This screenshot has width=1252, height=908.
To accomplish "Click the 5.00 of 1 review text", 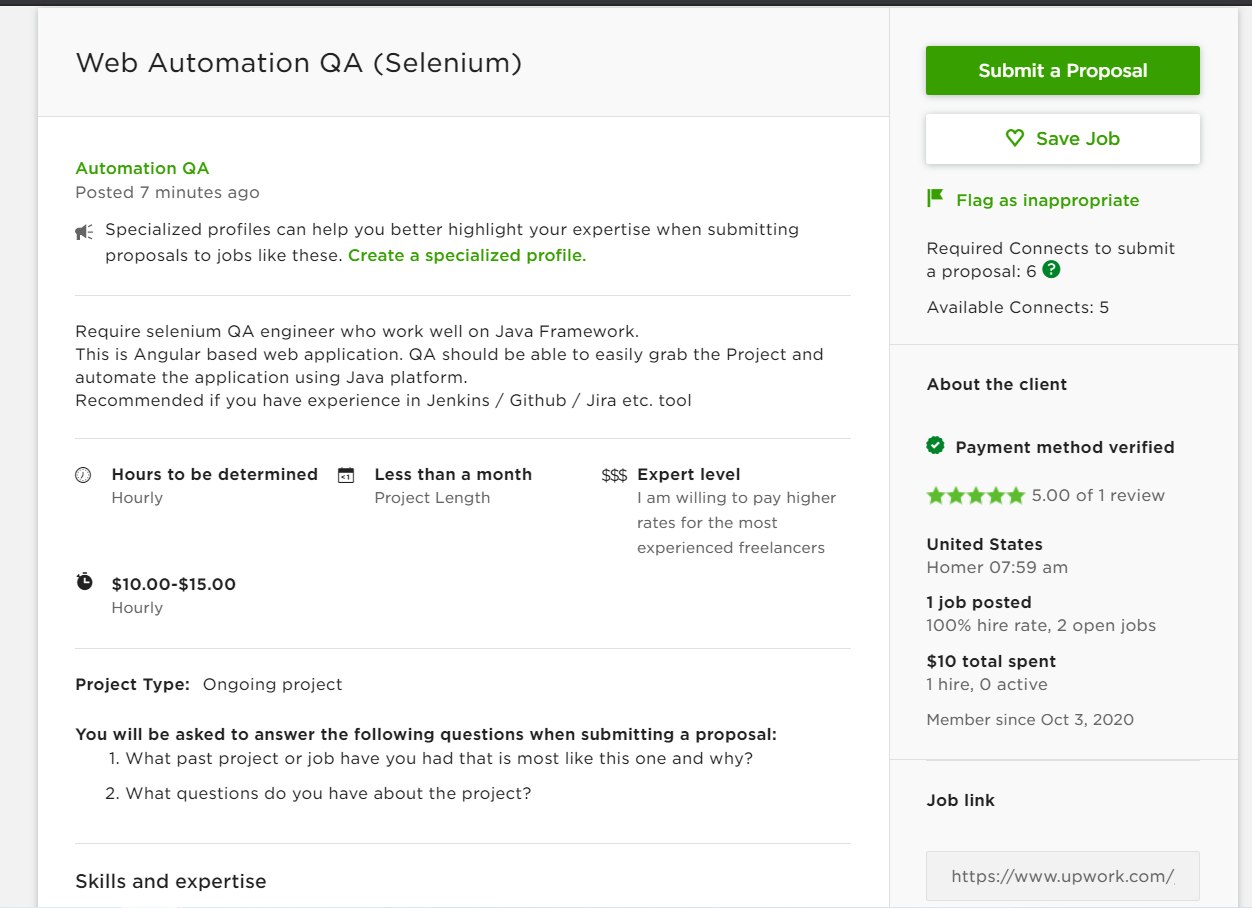I will pyautogui.click(x=1098, y=495).
